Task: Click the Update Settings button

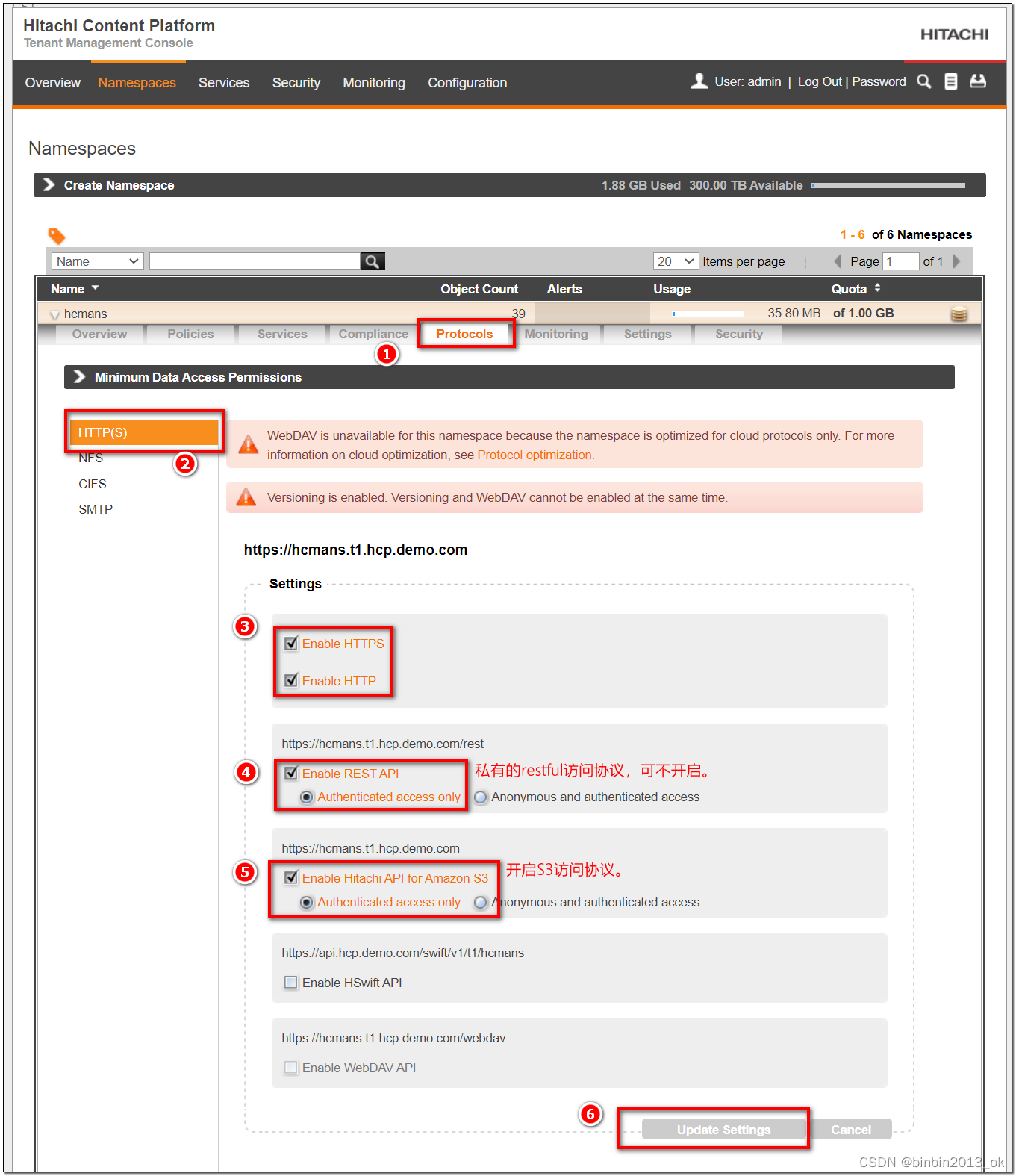Action: coord(723,1130)
